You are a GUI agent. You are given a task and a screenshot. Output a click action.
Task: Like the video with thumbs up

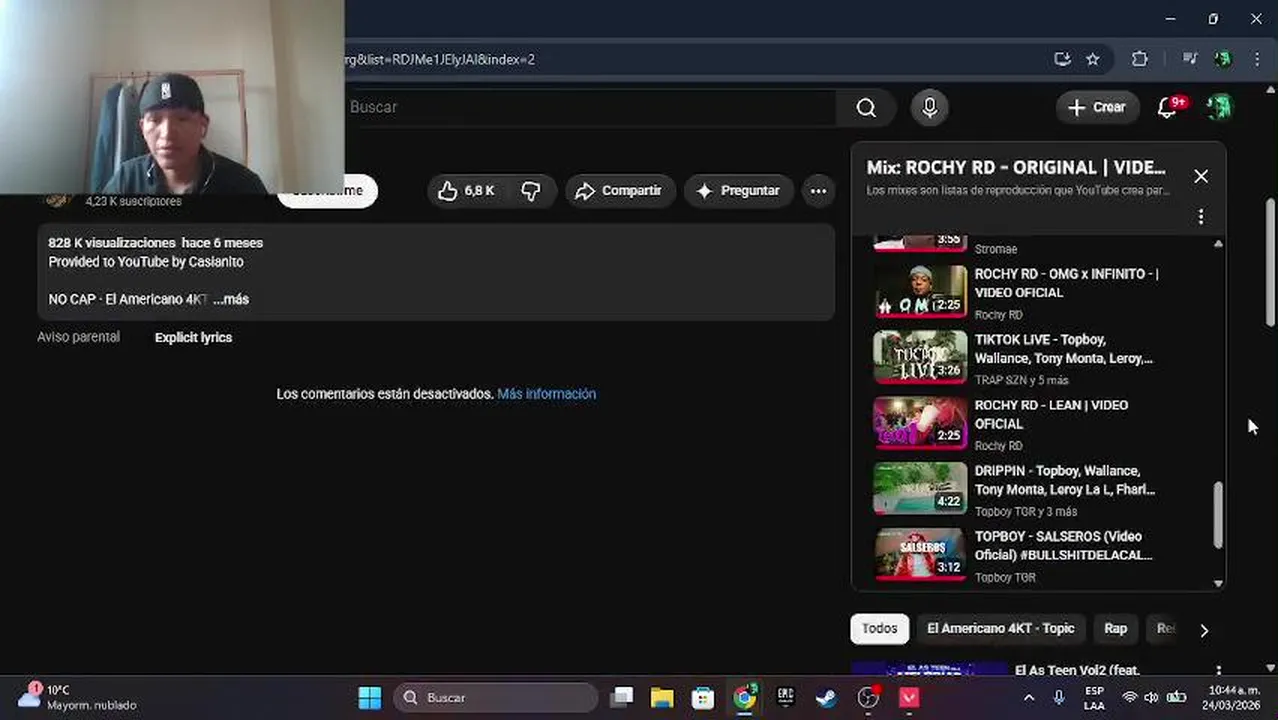click(x=467, y=190)
